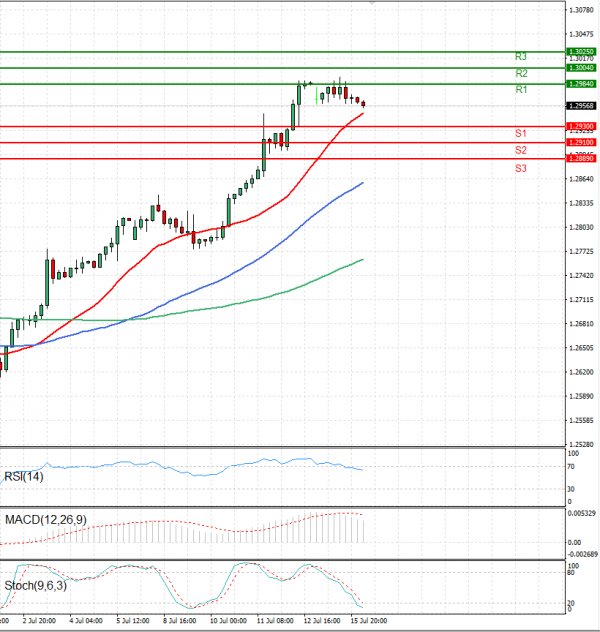This screenshot has width=600, height=632.
Task: Click the 2 Jul 20:00 time label
Action: click(x=39, y=621)
